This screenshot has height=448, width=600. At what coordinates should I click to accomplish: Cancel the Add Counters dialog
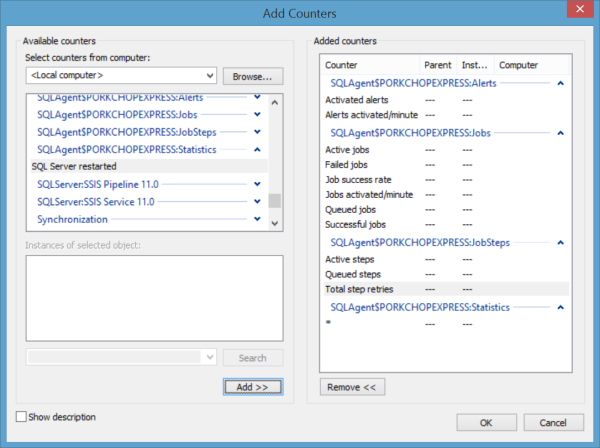pyautogui.click(x=553, y=423)
